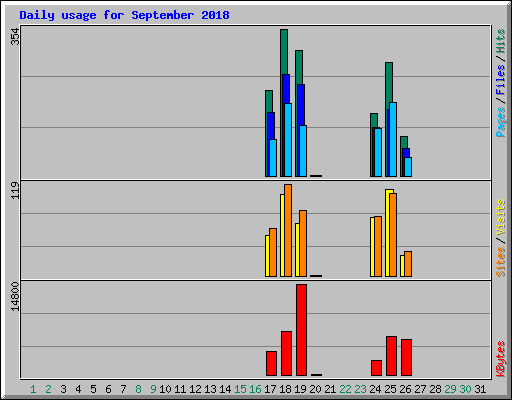The image size is (512, 400).
Task: Click day 1 on the x-axis
Action: pyautogui.click(x=33, y=389)
